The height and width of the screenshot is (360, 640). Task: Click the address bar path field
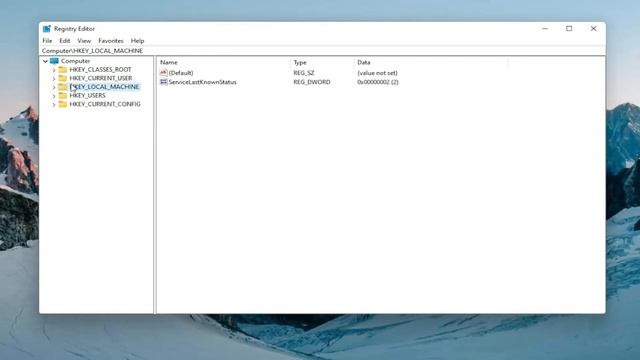[322, 51]
